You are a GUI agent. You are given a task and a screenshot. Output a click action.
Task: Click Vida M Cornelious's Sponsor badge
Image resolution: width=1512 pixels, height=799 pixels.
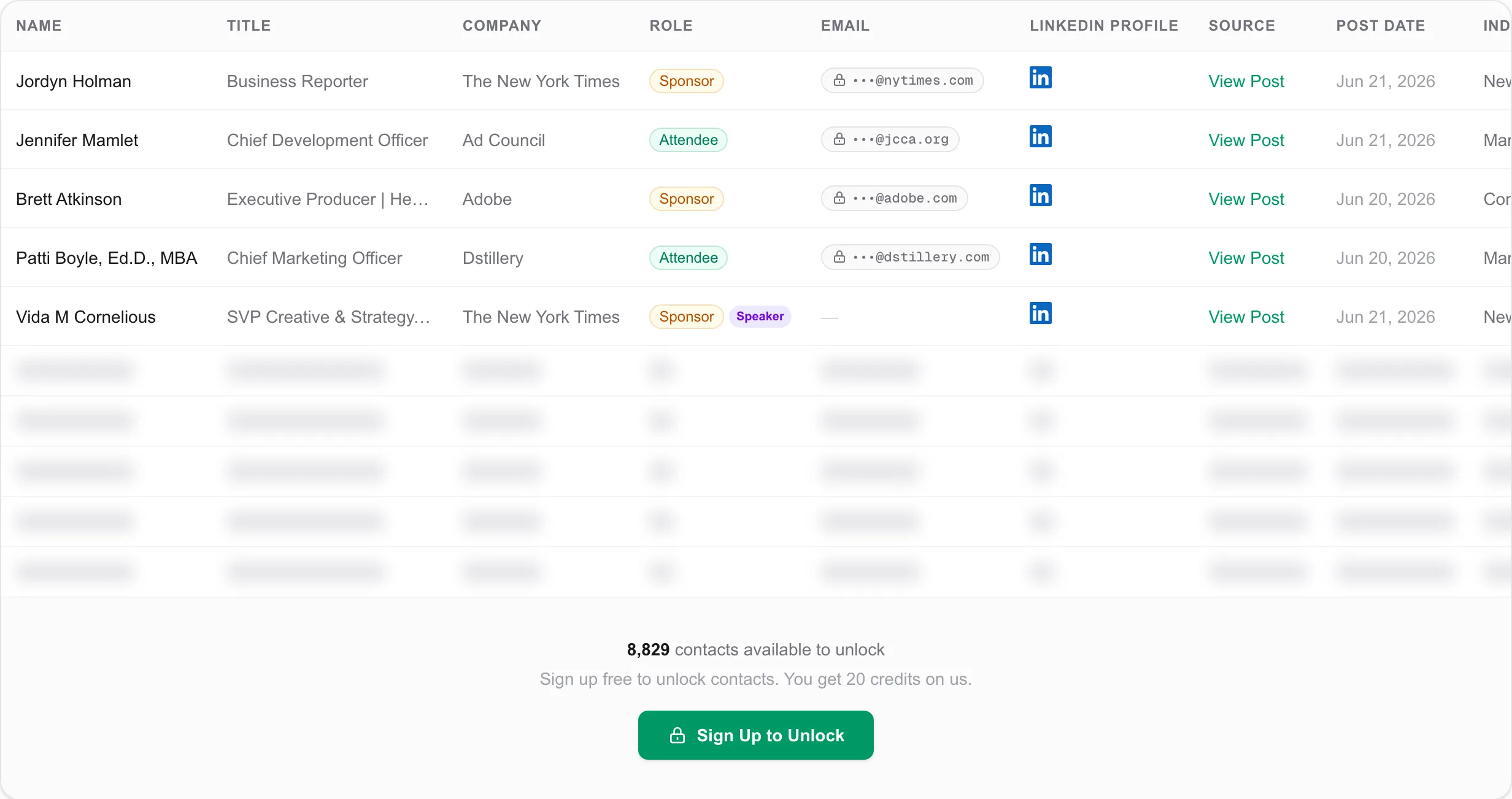[x=686, y=317]
